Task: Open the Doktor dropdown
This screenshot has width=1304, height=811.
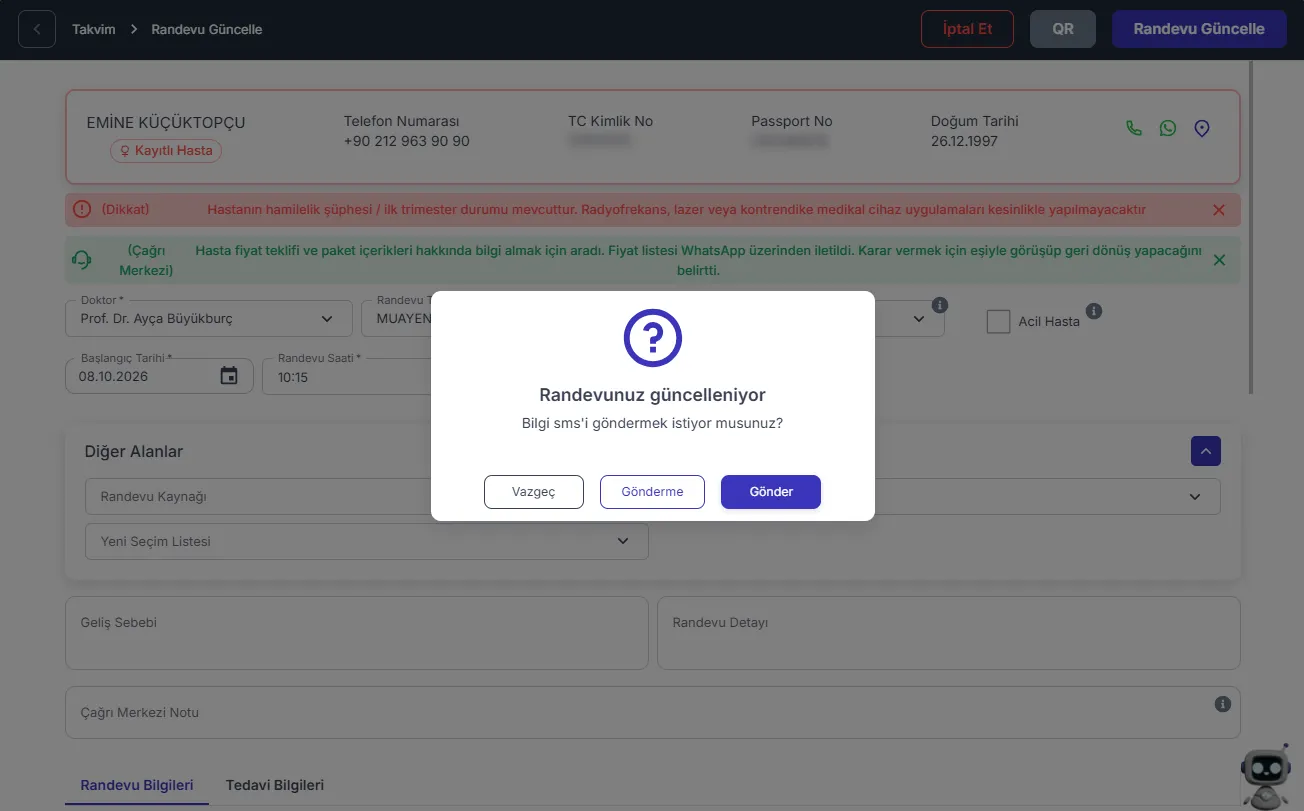Action: pos(209,318)
